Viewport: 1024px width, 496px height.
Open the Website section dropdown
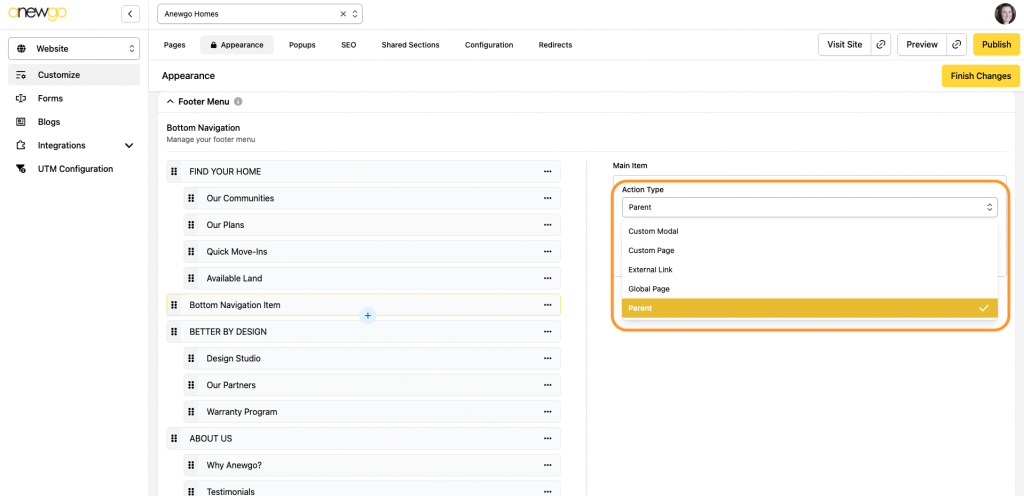click(x=74, y=48)
